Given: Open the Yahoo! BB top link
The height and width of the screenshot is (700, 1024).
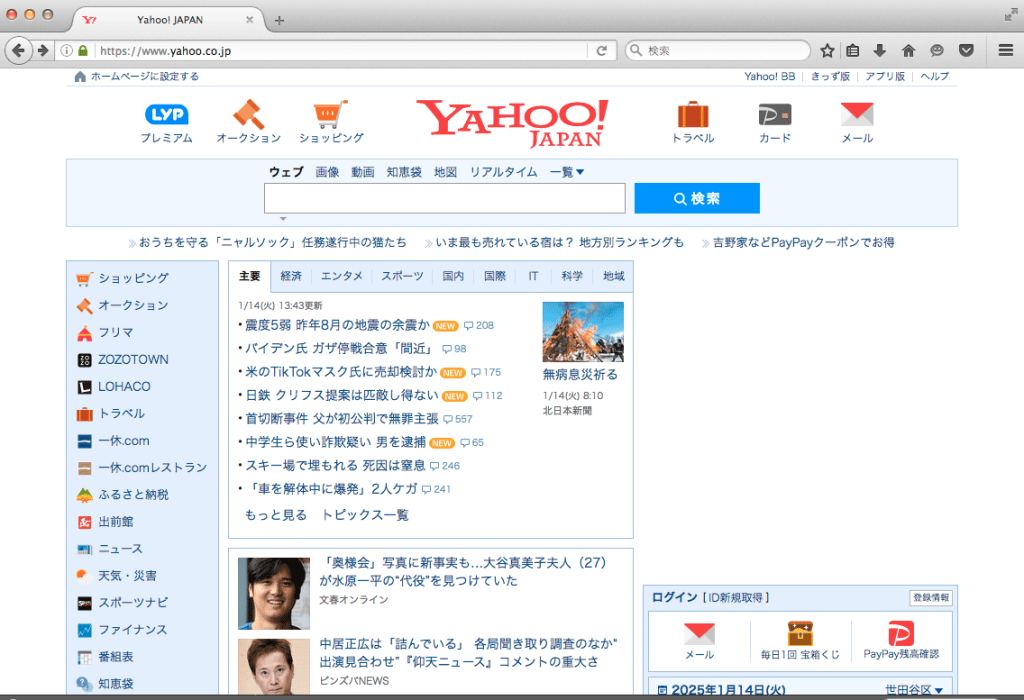Looking at the screenshot, I should point(769,76).
